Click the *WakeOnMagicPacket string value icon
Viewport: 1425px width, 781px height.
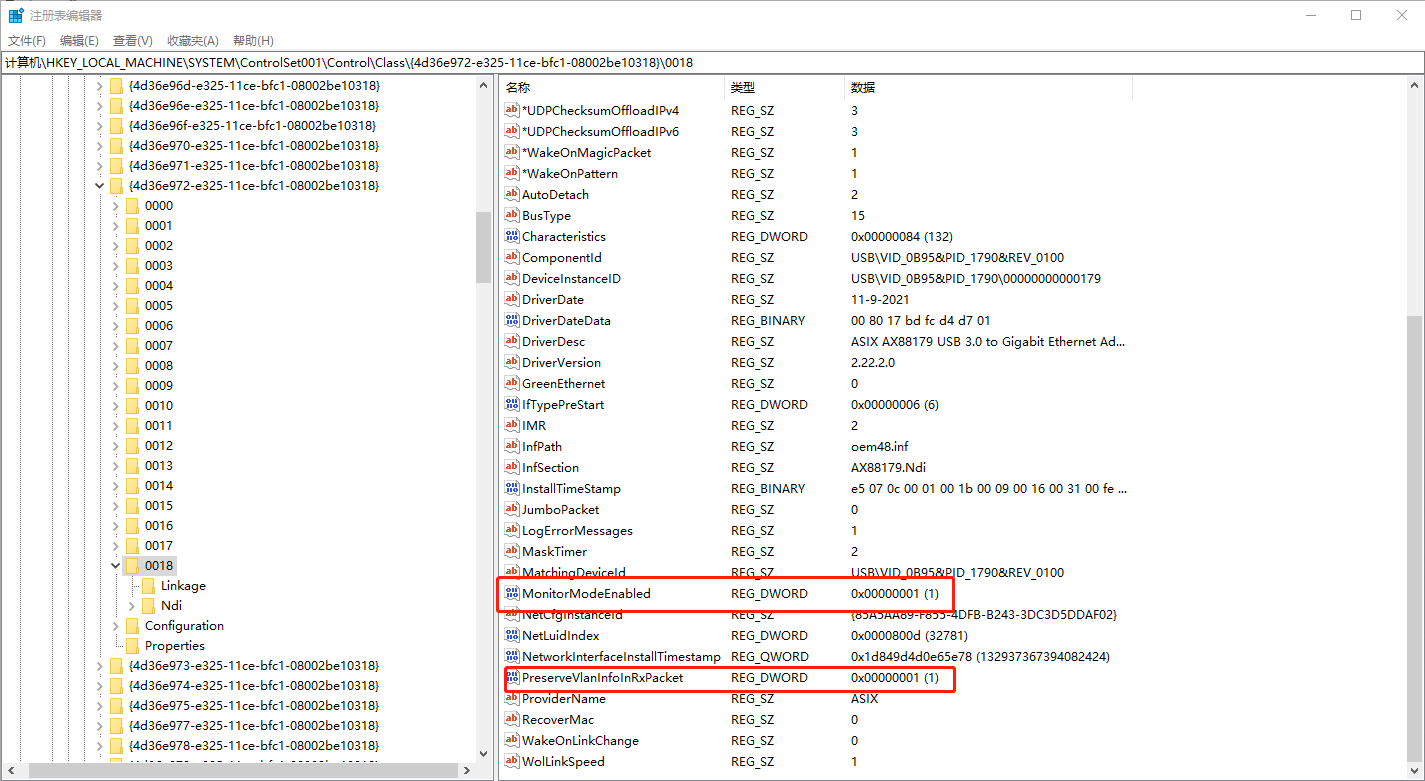pyautogui.click(x=512, y=152)
